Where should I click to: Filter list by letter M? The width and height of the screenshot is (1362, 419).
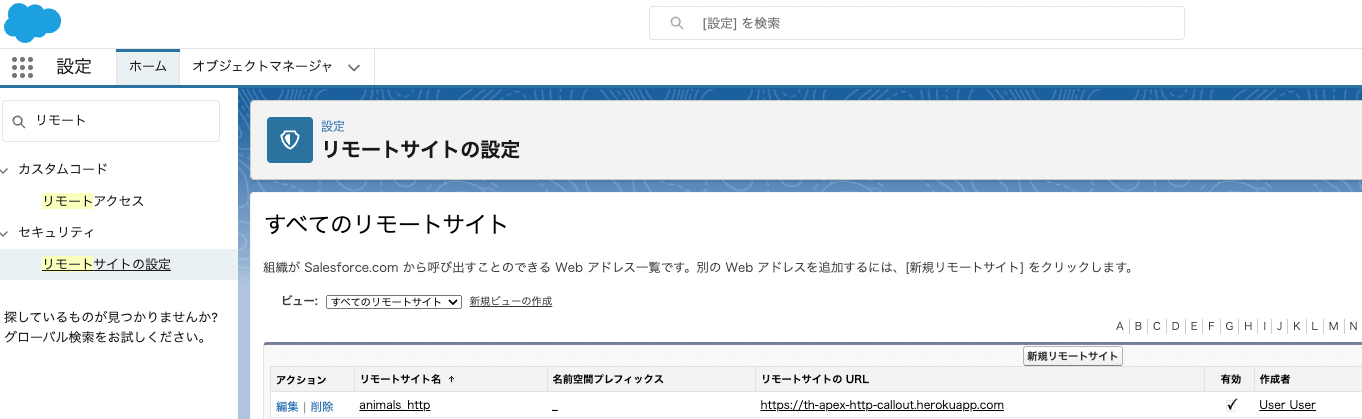coord(1333,326)
